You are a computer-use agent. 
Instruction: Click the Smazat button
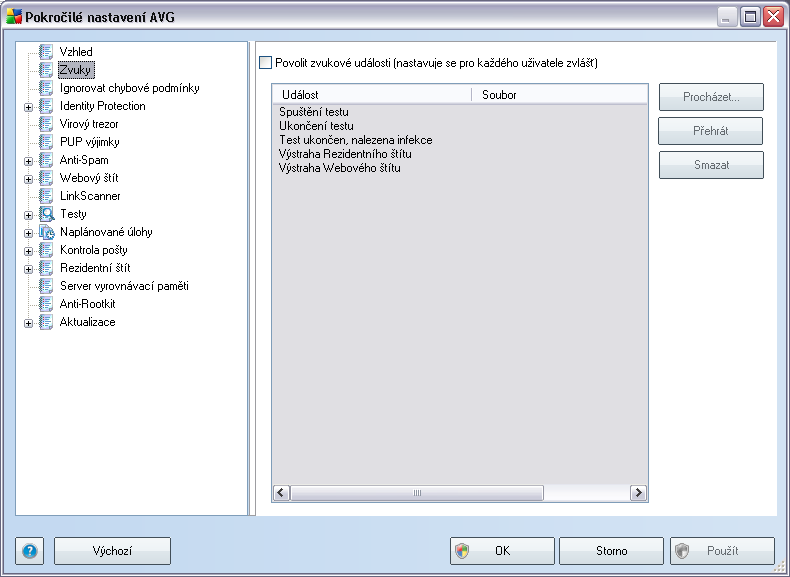(x=711, y=164)
